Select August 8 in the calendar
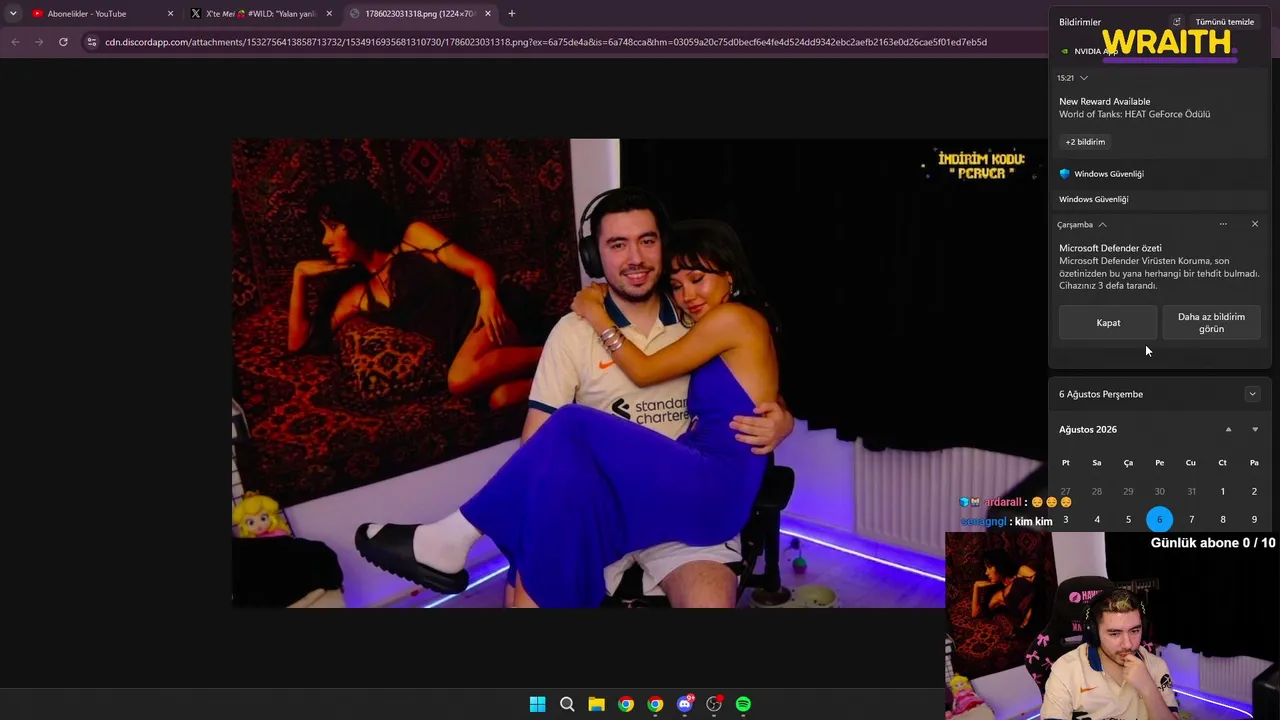 [x=1222, y=519]
